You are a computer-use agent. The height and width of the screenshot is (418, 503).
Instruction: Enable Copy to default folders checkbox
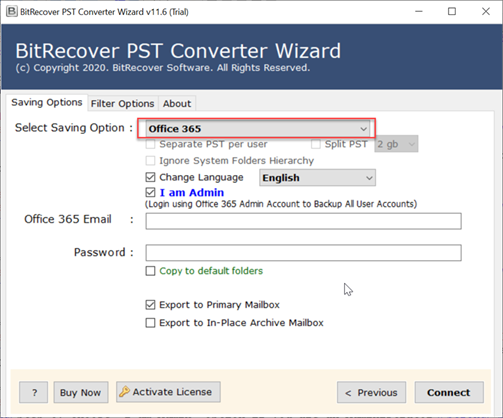[x=150, y=271]
